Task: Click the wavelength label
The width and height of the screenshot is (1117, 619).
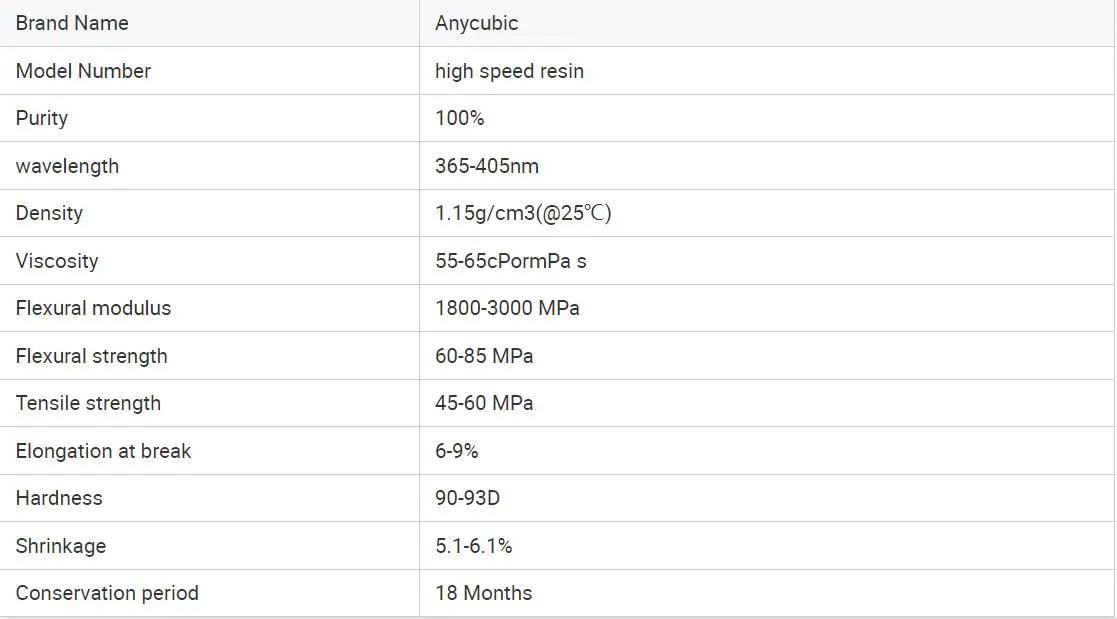Action: pos(67,166)
